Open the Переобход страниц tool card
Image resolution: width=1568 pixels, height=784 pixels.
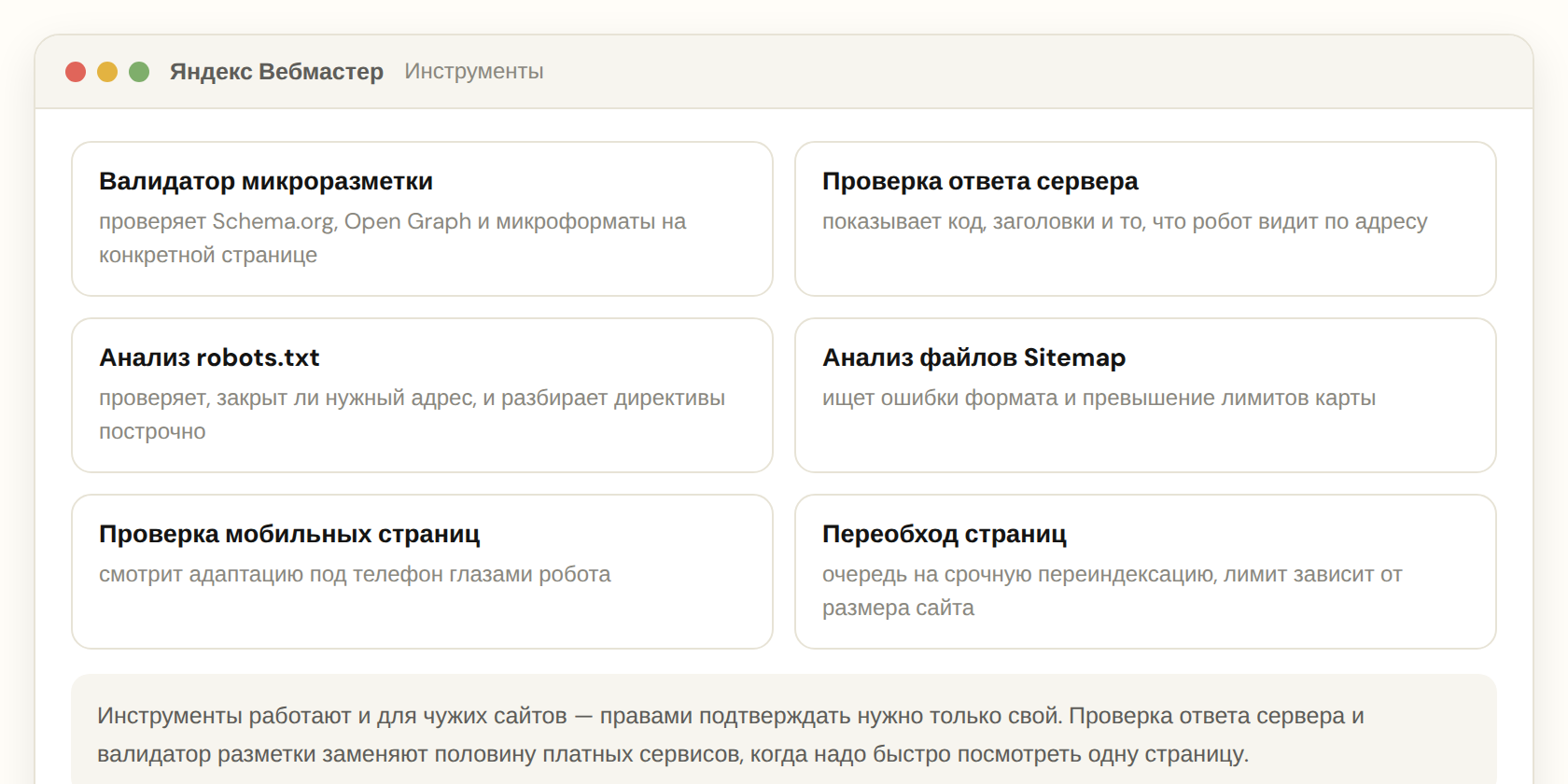point(1145,571)
